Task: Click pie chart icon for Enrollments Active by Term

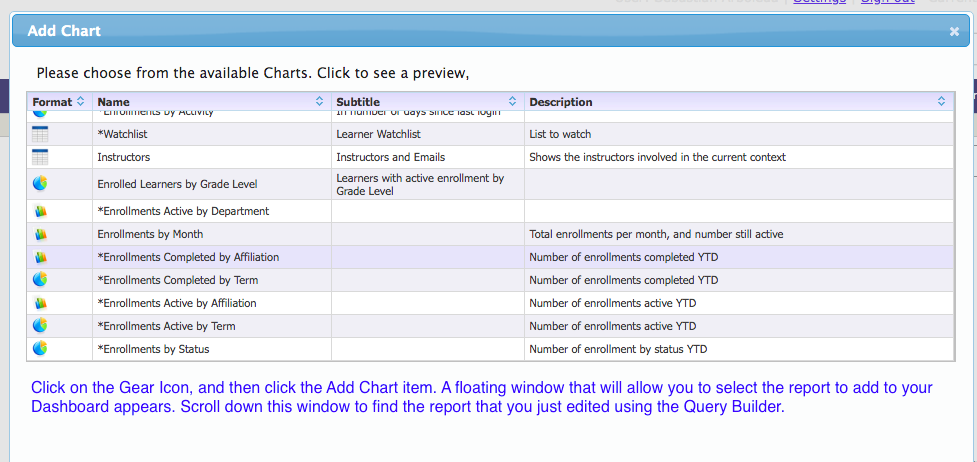Action: 40,326
